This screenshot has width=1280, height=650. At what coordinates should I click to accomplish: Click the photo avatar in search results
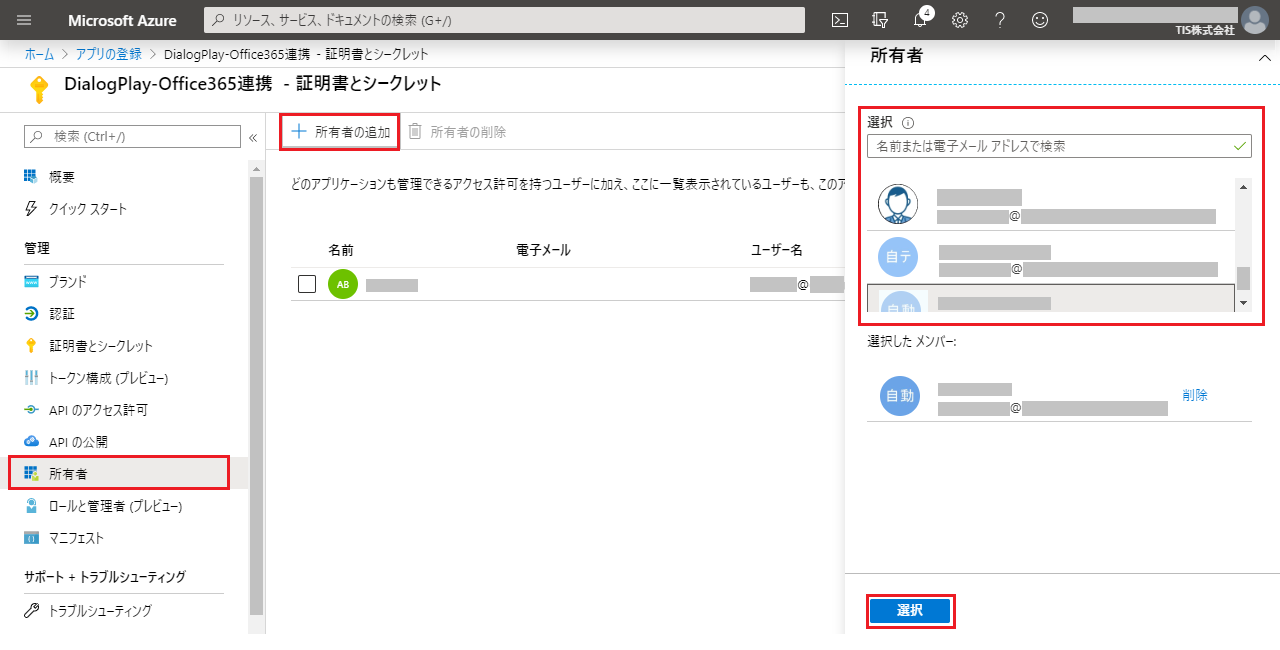[897, 204]
